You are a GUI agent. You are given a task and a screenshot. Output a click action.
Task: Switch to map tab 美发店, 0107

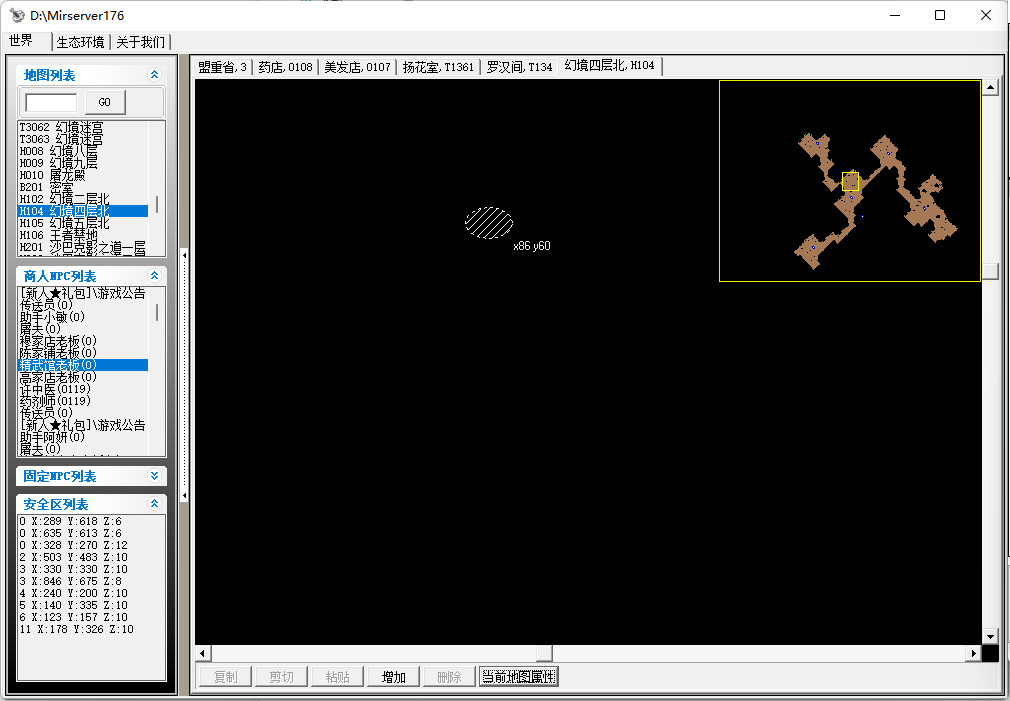[x=357, y=67]
